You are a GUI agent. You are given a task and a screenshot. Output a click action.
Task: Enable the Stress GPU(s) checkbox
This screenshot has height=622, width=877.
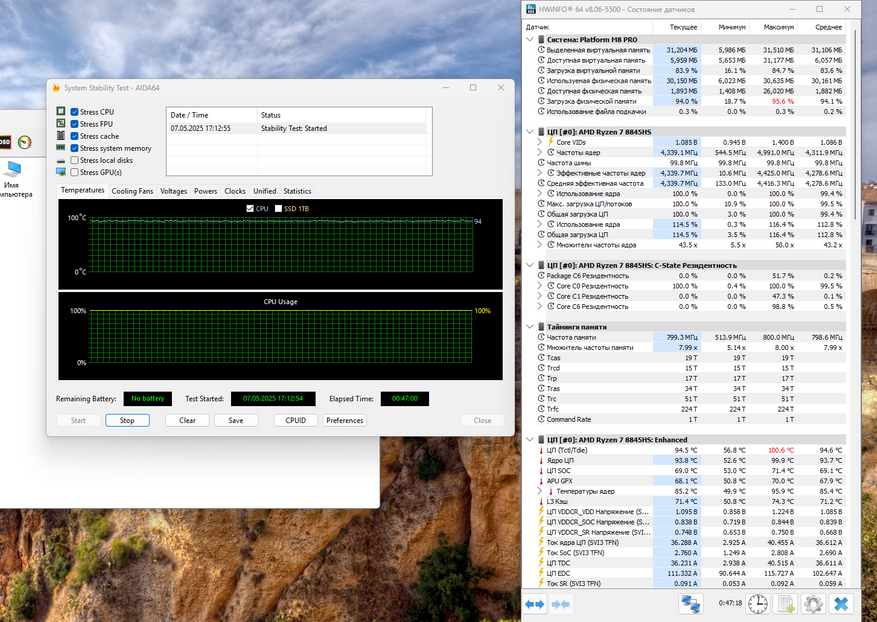pyautogui.click(x=75, y=172)
